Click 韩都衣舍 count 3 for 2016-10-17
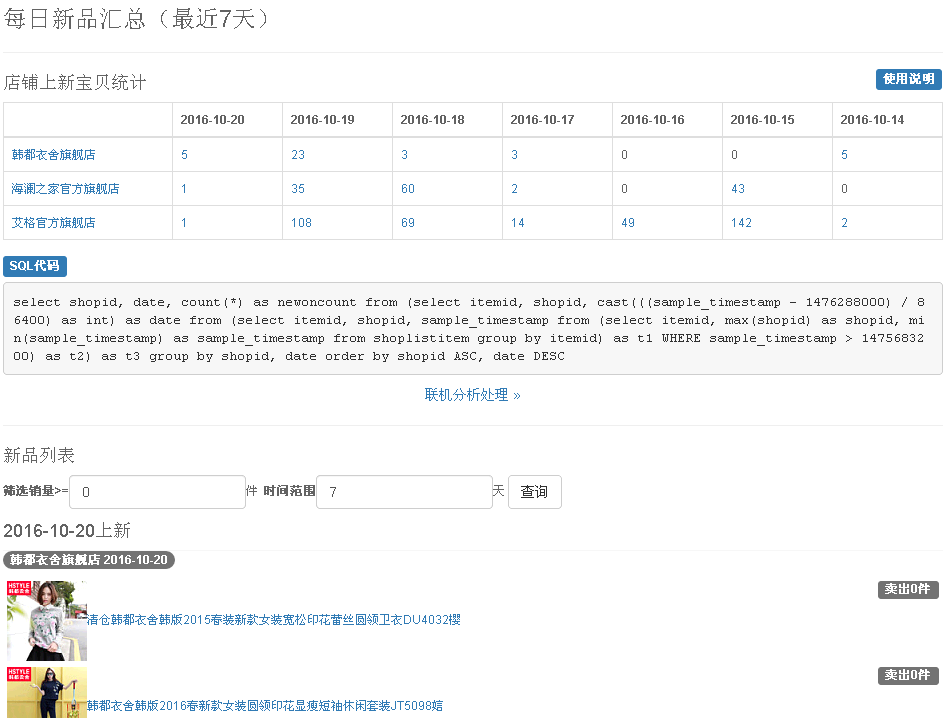This screenshot has height=718, width=948. point(515,155)
